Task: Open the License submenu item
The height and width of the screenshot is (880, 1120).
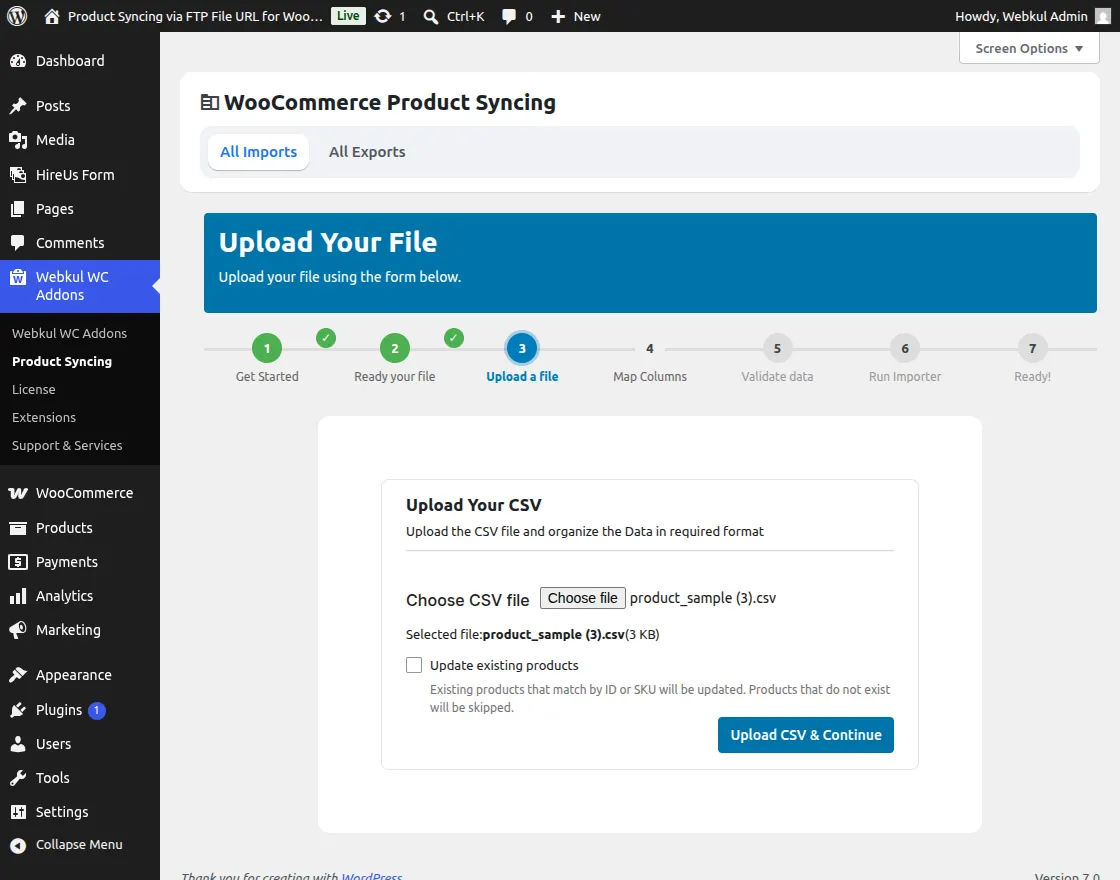Action: click(34, 389)
